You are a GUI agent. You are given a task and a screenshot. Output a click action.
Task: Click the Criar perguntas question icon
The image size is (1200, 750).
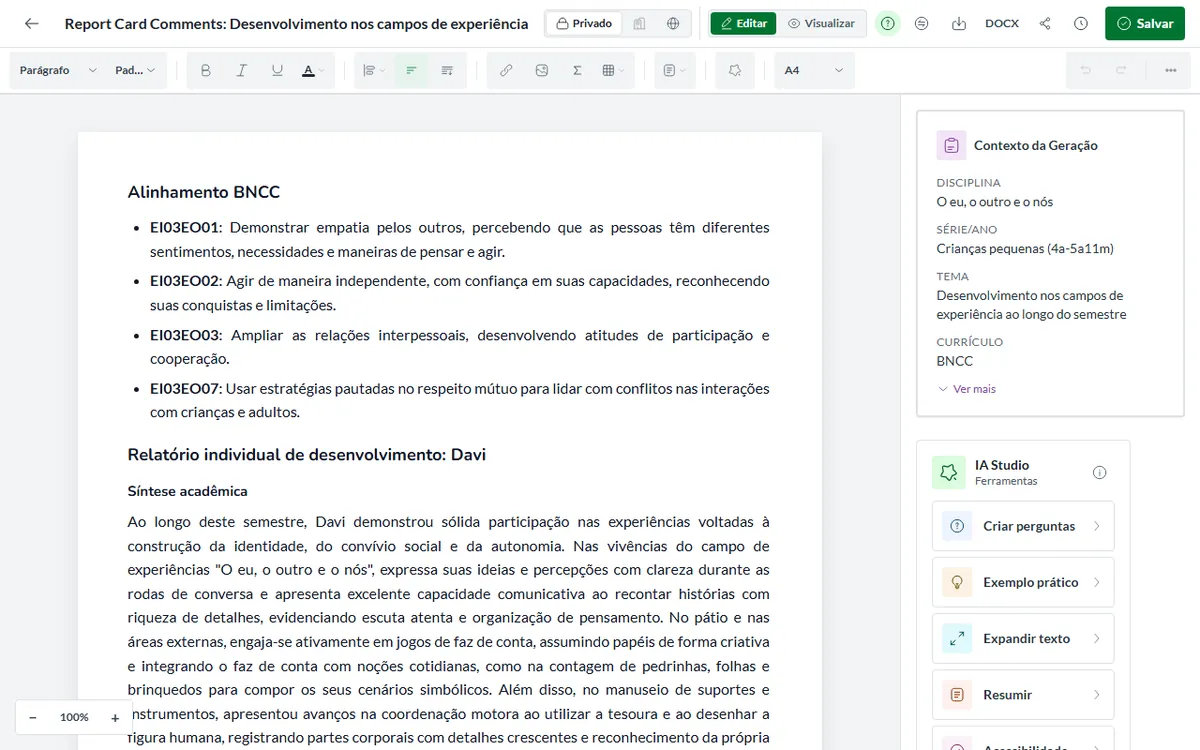click(x=957, y=526)
